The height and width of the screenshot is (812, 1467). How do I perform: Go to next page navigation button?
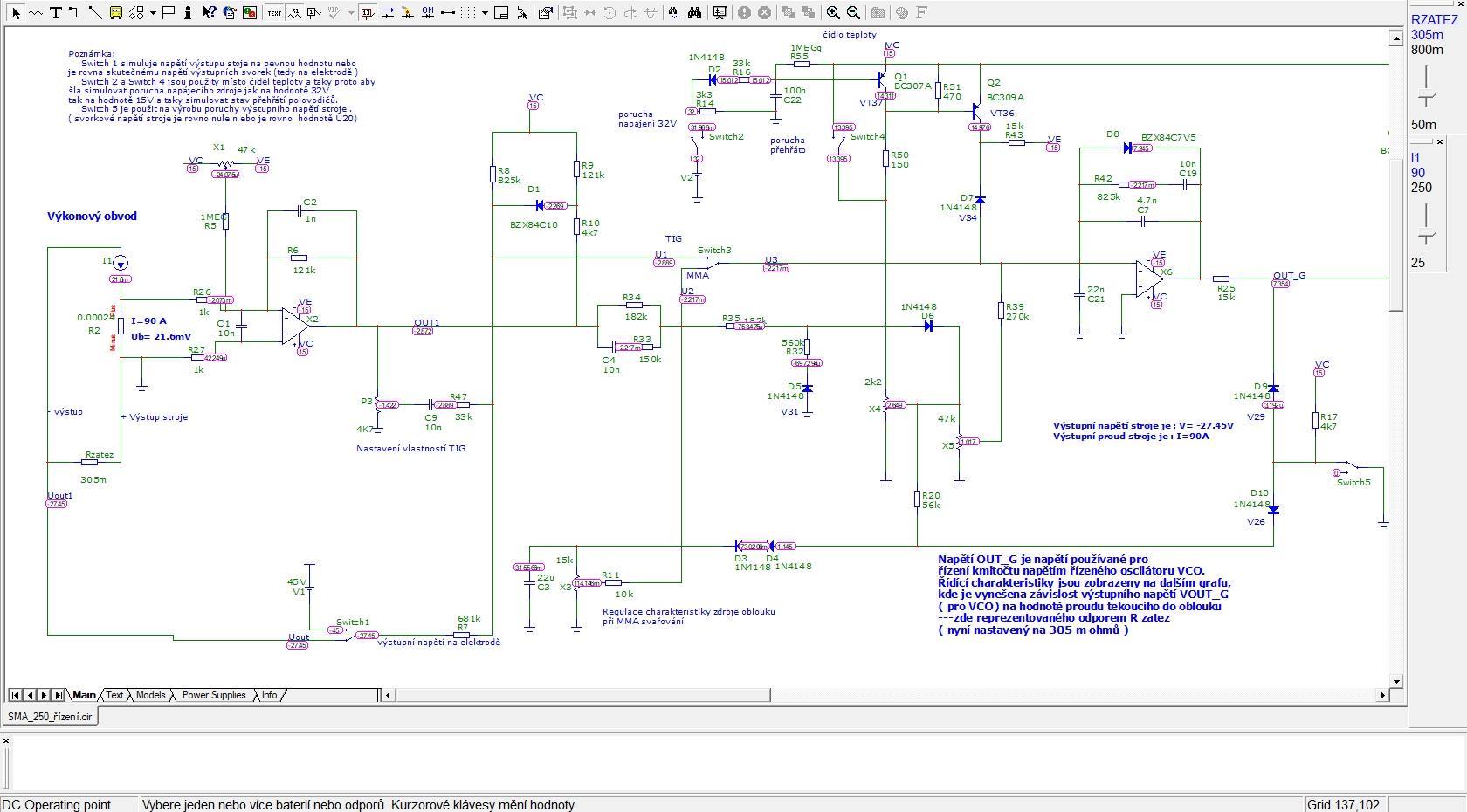pyautogui.click(x=45, y=695)
